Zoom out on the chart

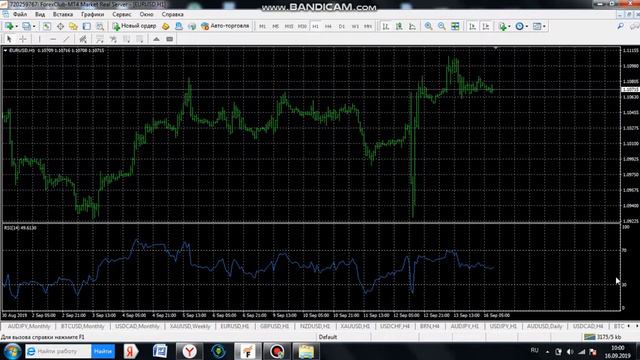[442, 26]
